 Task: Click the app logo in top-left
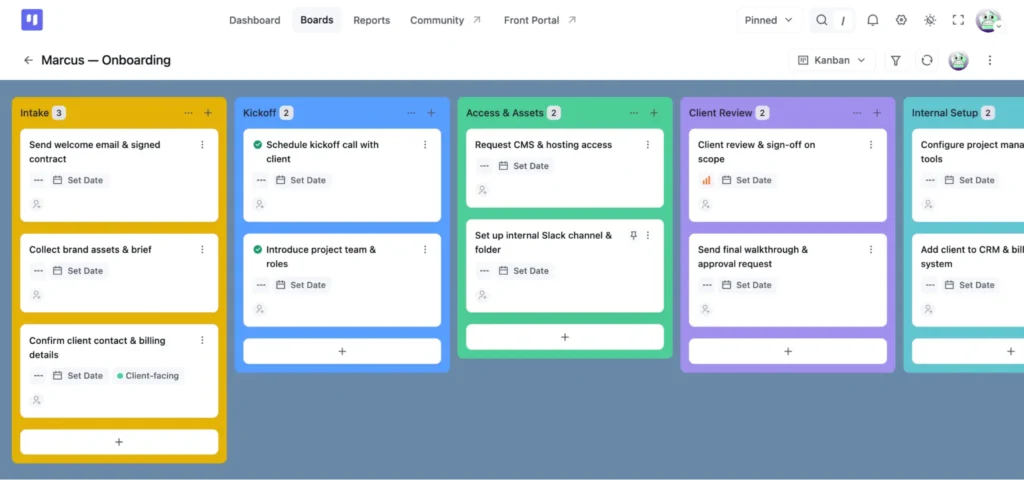(x=31, y=20)
